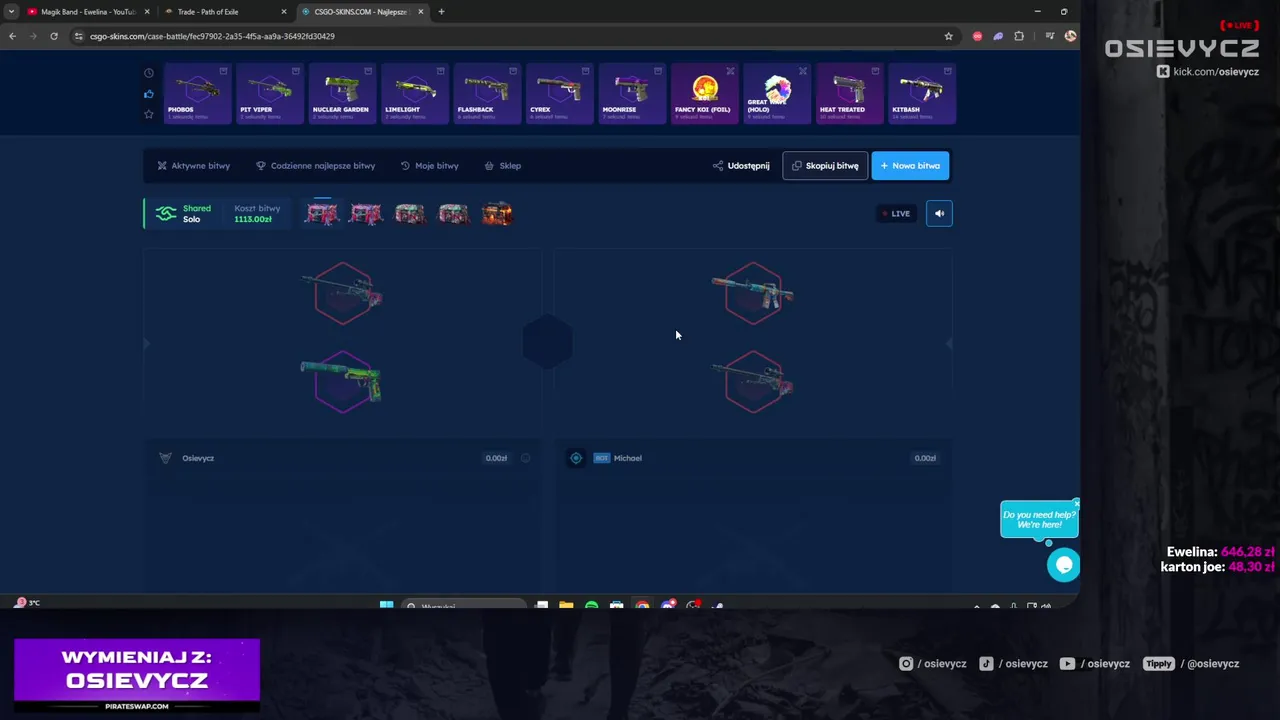
Task: Open the browser extensions puzzle icon
Action: pos(1019,36)
